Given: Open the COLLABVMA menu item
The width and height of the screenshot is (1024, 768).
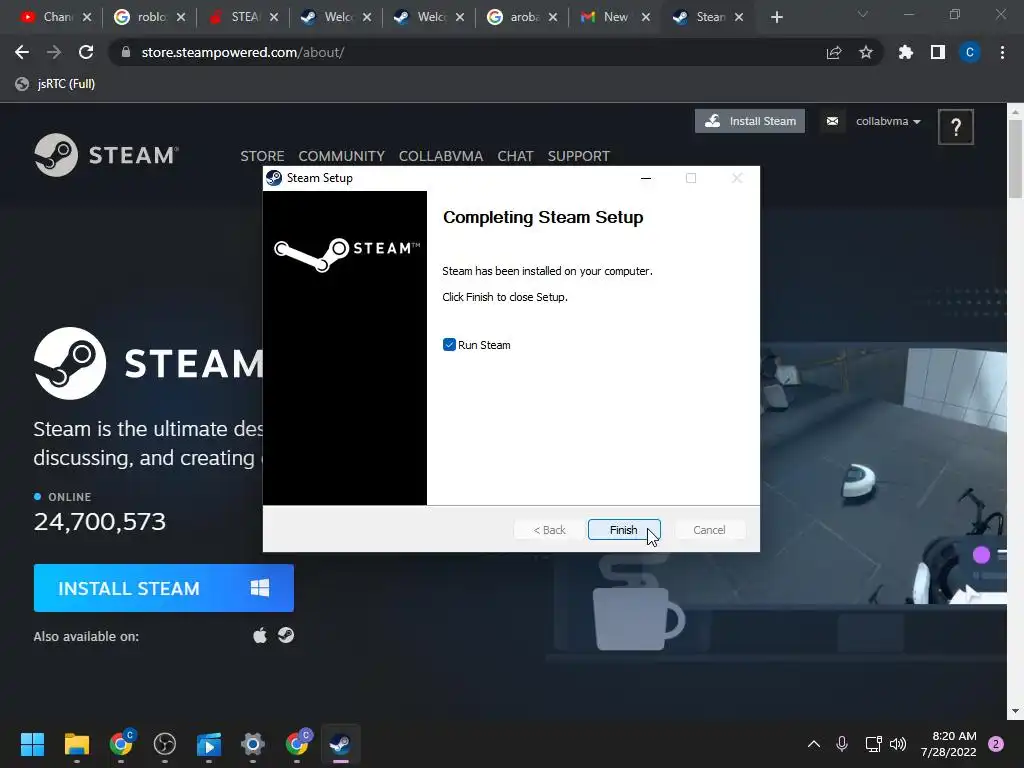Looking at the screenshot, I should pos(441,156).
